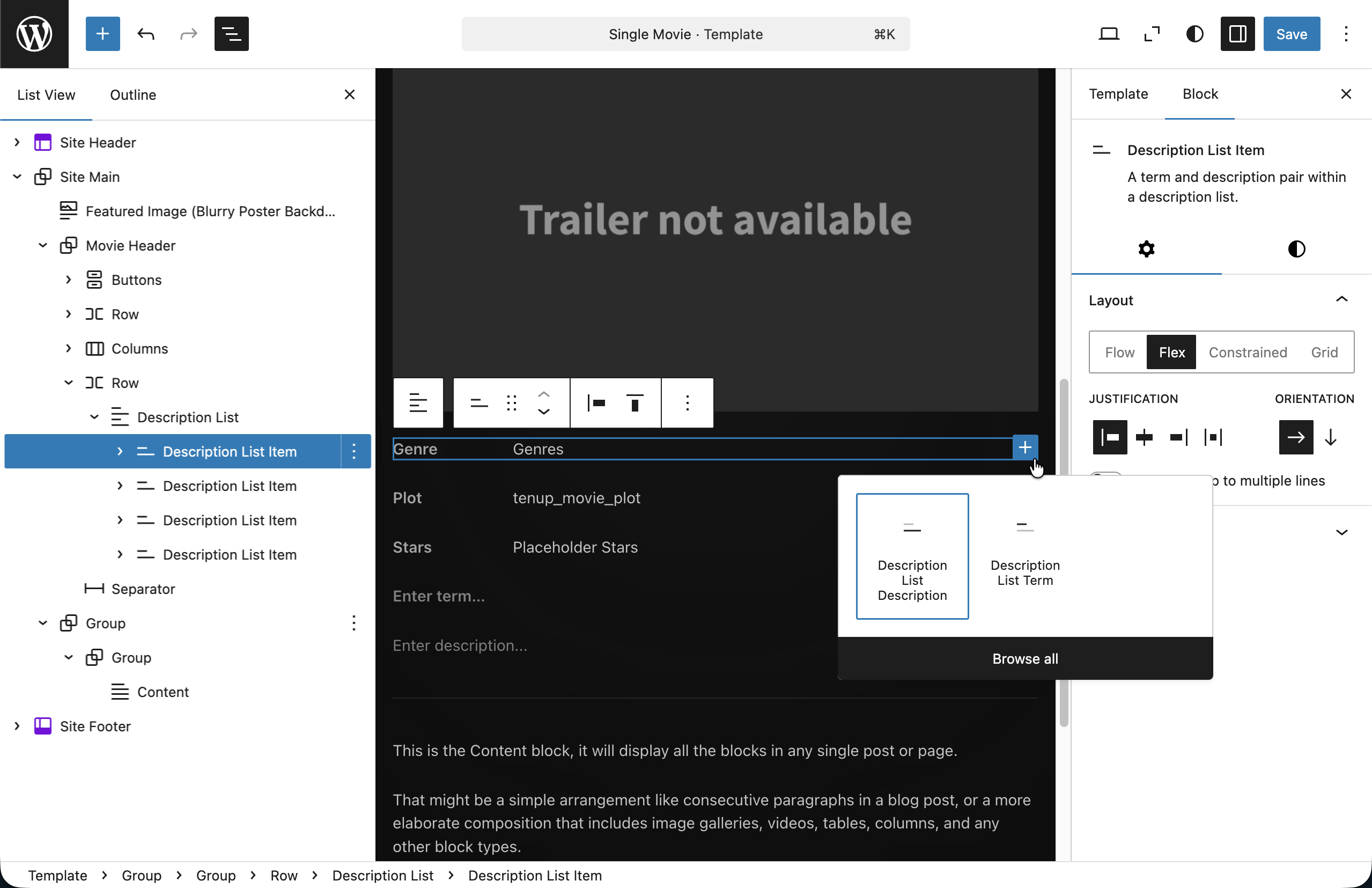The width and height of the screenshot is (1372, 888).
Task: Switch to the Outline tab
Action: 132,94
